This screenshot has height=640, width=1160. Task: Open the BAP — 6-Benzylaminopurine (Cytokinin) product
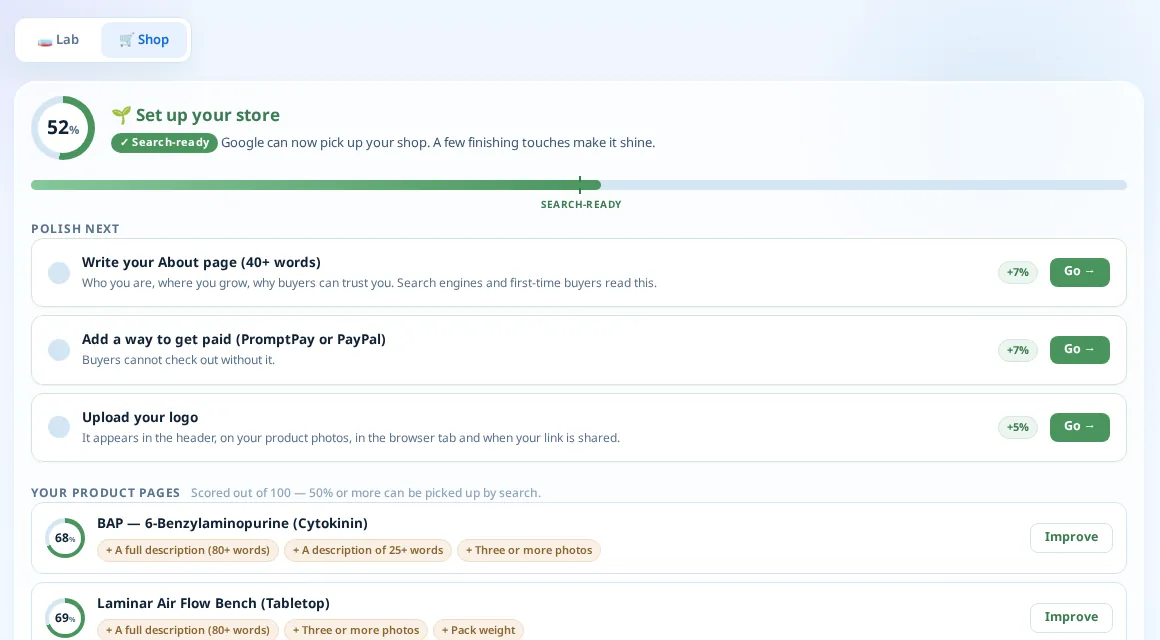(232, 523)
